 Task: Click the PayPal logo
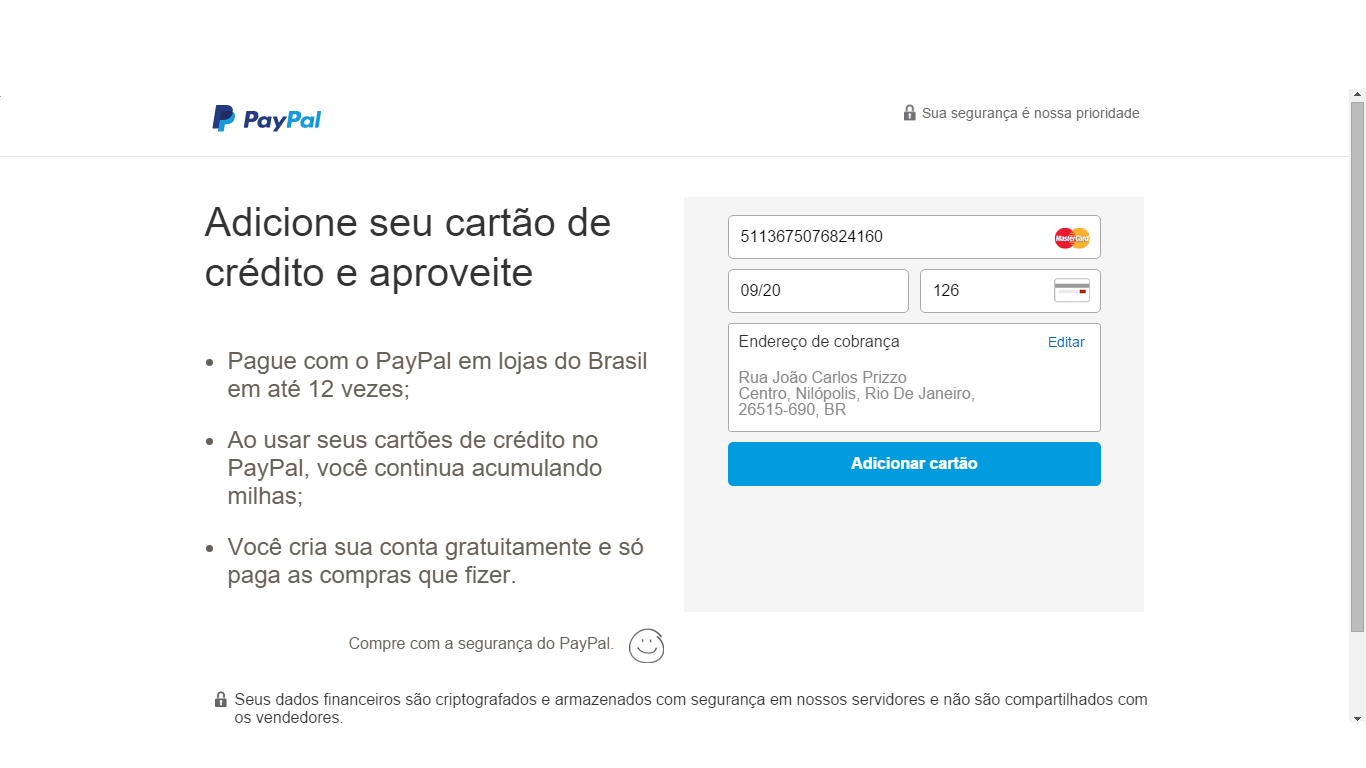266,119
